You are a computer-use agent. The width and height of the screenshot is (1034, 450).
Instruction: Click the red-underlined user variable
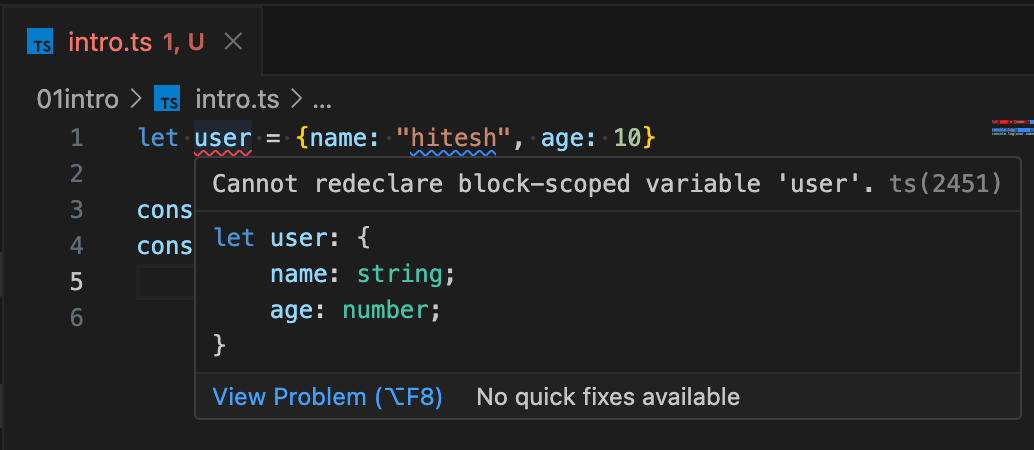point(223,138)
